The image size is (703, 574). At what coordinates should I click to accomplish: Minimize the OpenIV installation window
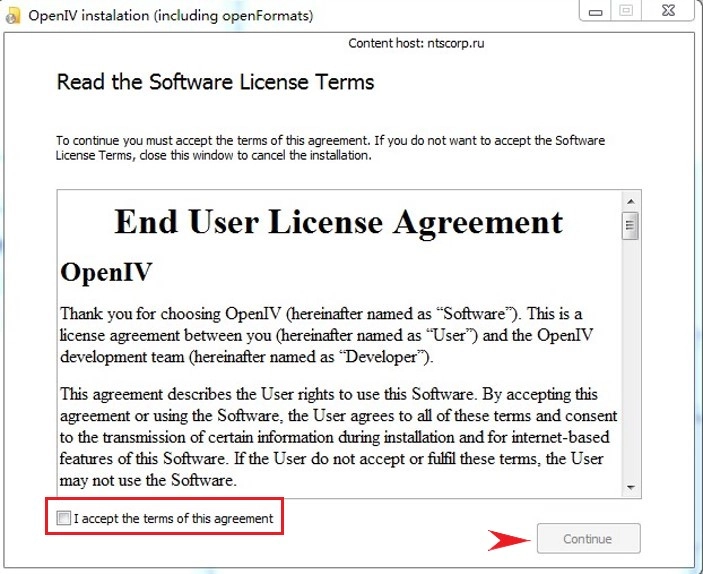point(596,11)
